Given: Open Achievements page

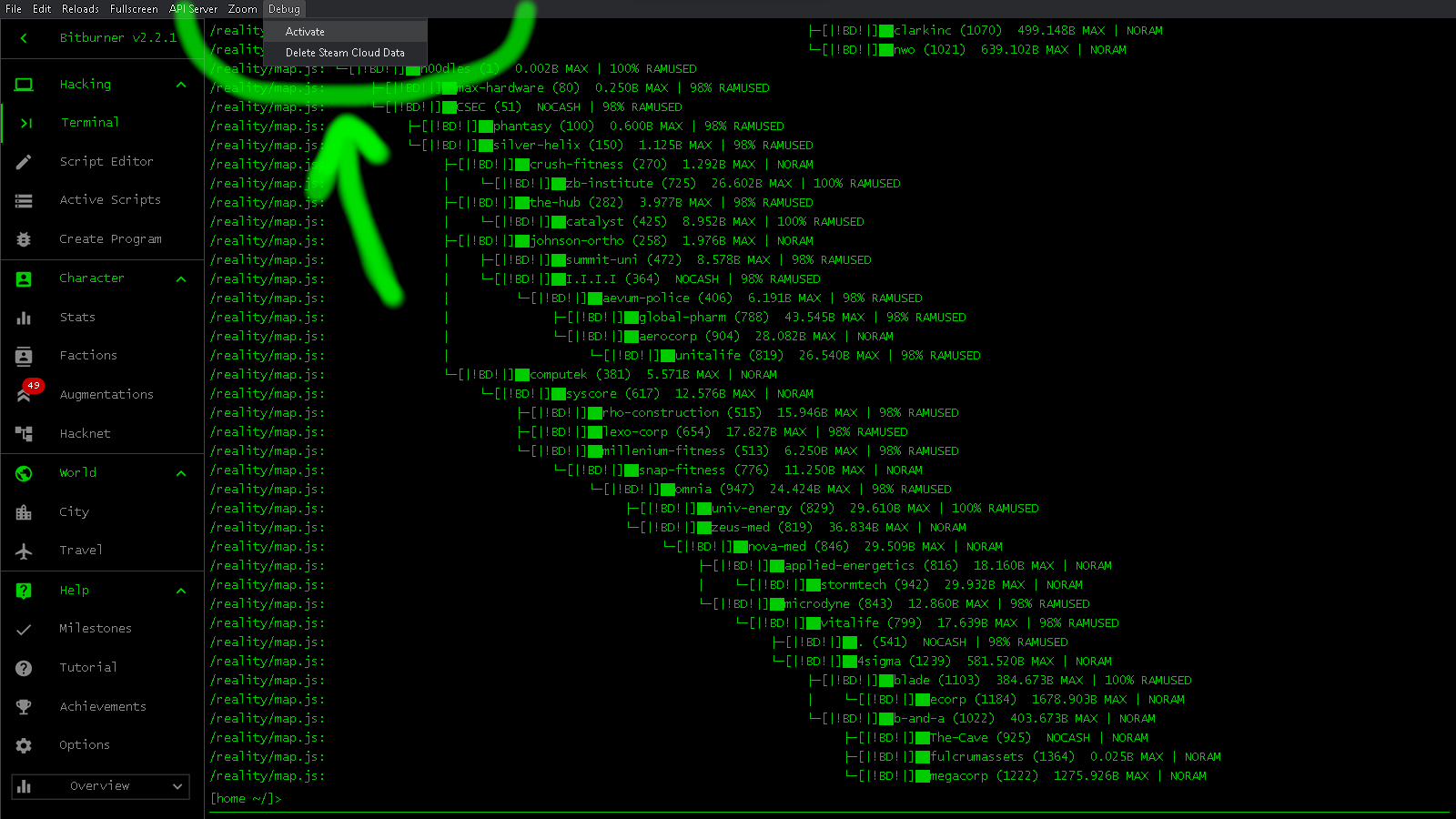Looking at the screenshot, I should pos(103,707).
